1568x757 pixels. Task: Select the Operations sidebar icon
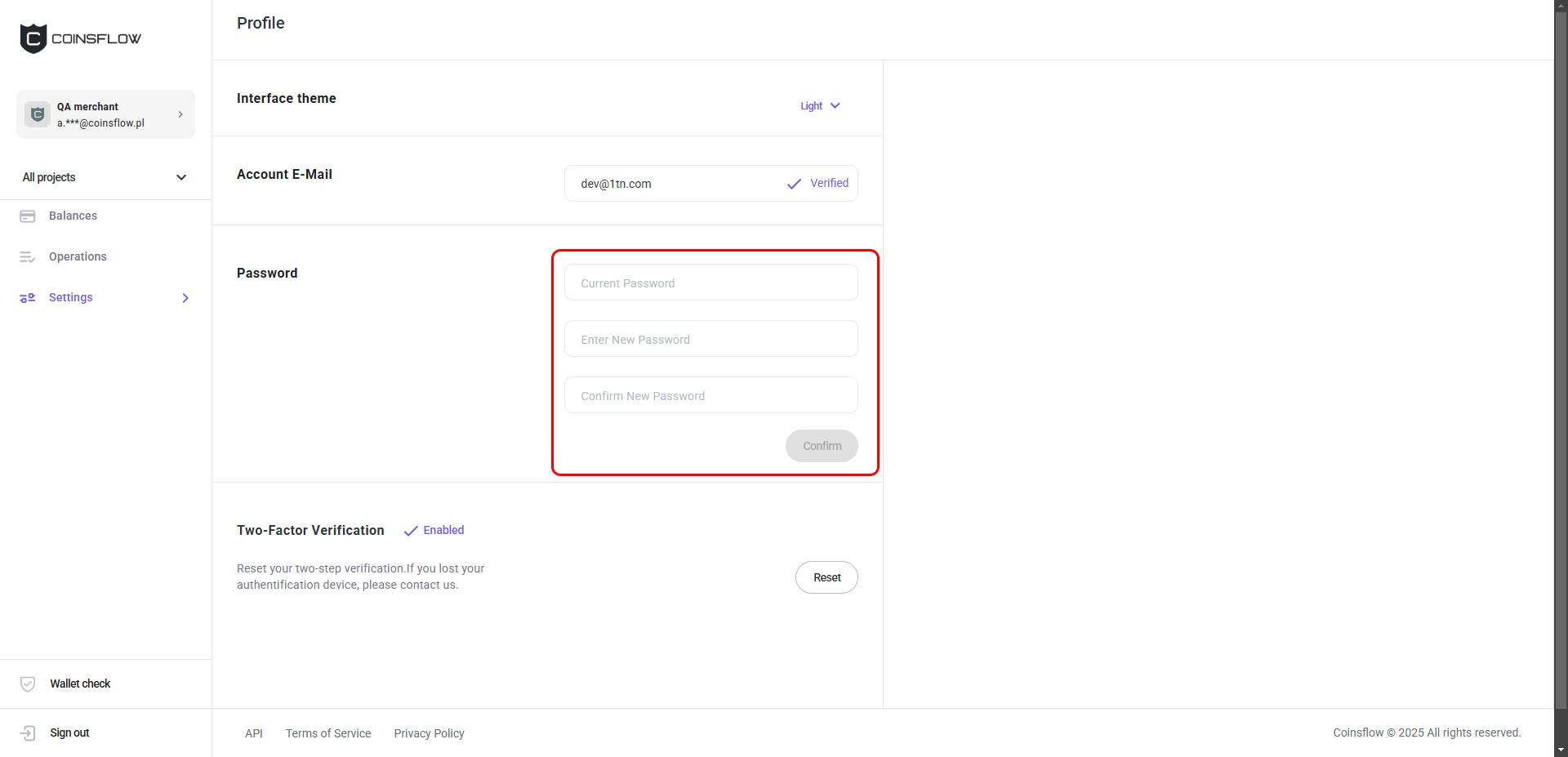coord(28,256)
